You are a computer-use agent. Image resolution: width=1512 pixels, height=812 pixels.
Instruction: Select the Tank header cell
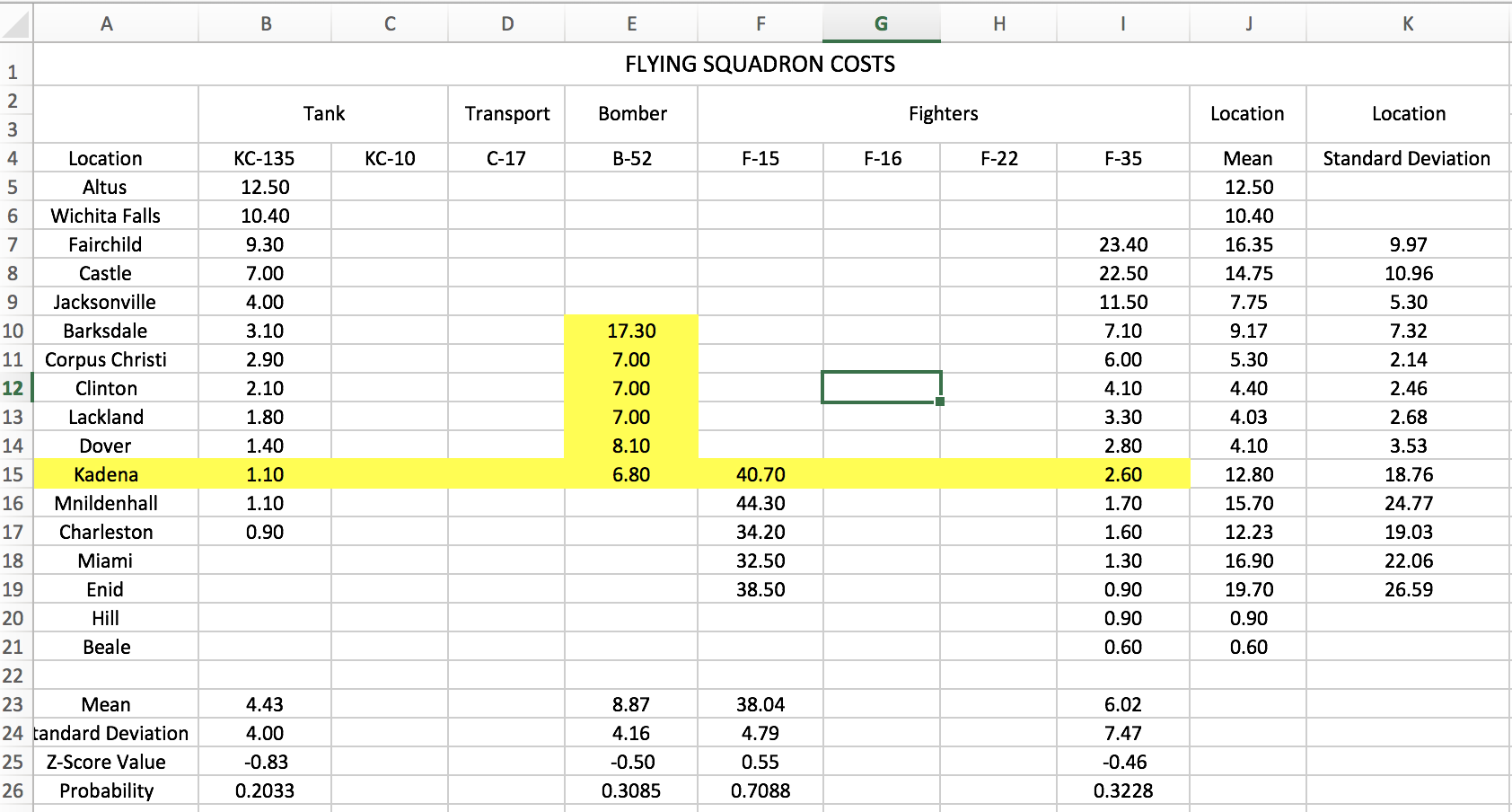tap(323, 114)
